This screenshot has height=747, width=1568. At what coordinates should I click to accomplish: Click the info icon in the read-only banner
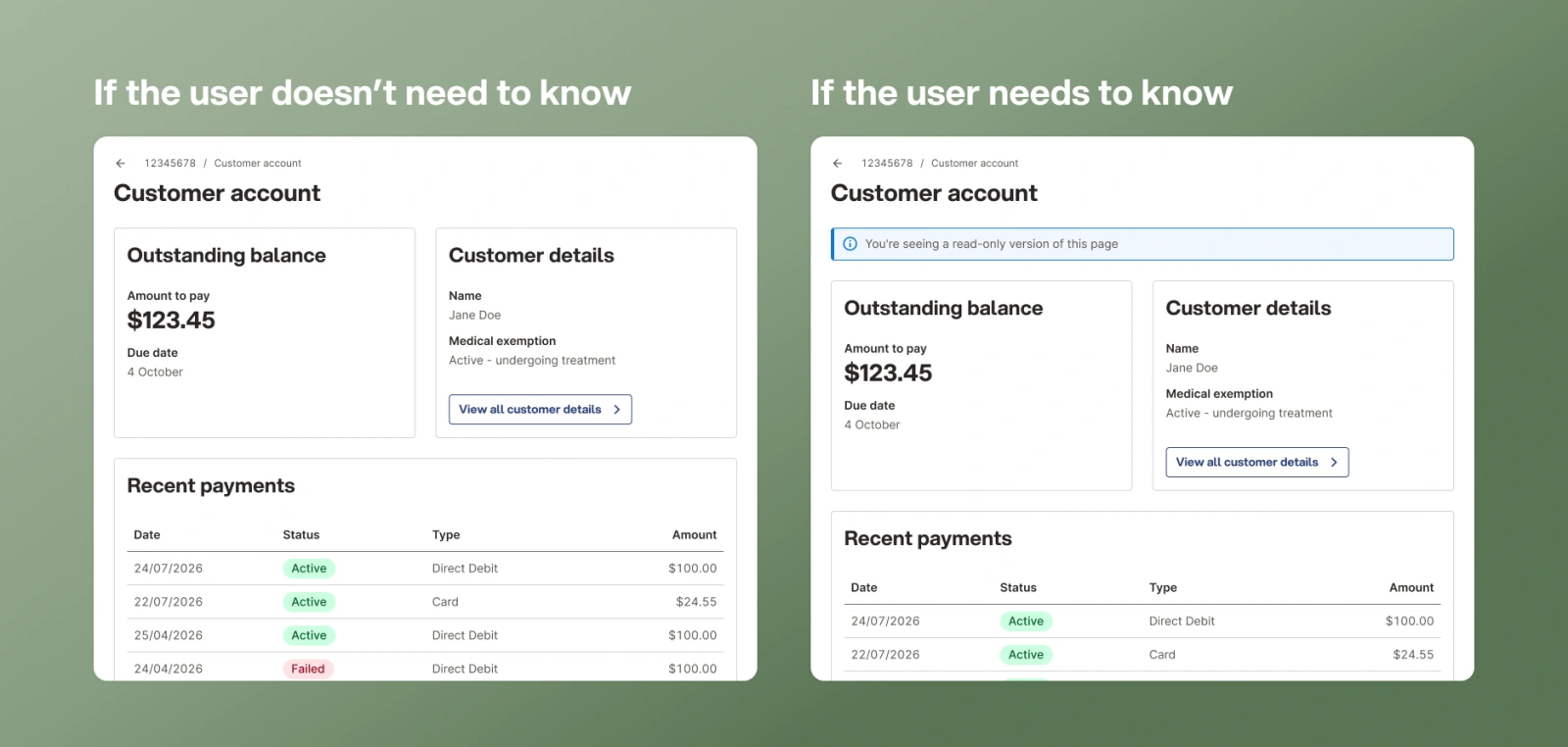tap(850, 244)
